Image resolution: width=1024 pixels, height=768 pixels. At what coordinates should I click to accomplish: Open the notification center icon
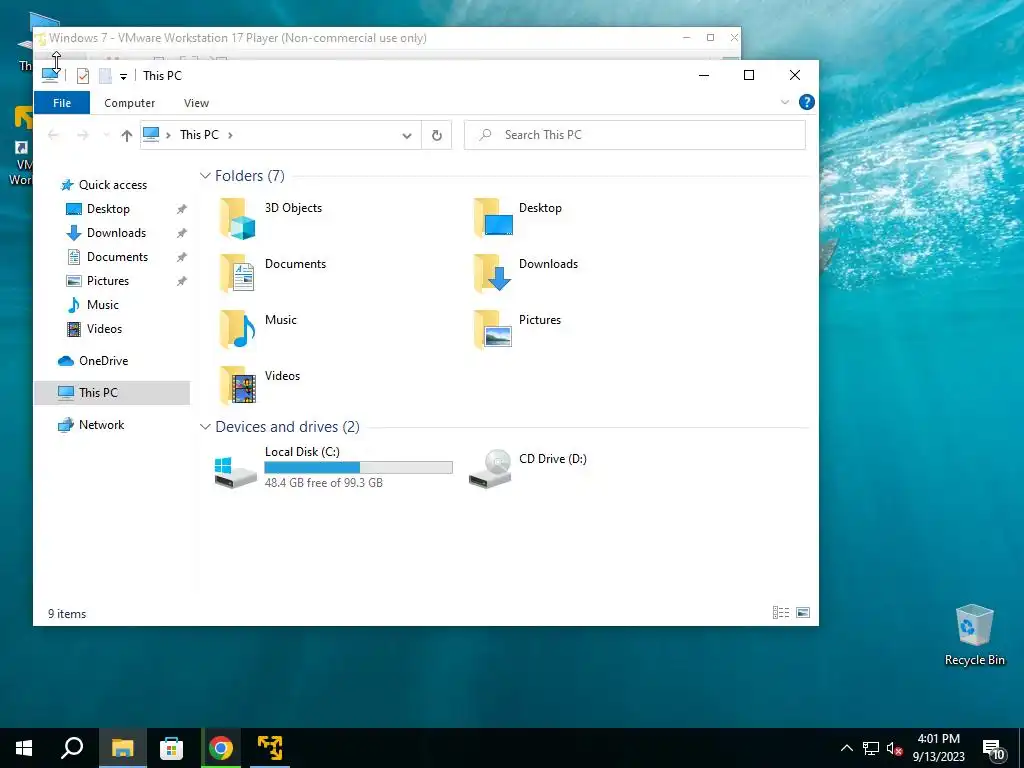[994, 750]
